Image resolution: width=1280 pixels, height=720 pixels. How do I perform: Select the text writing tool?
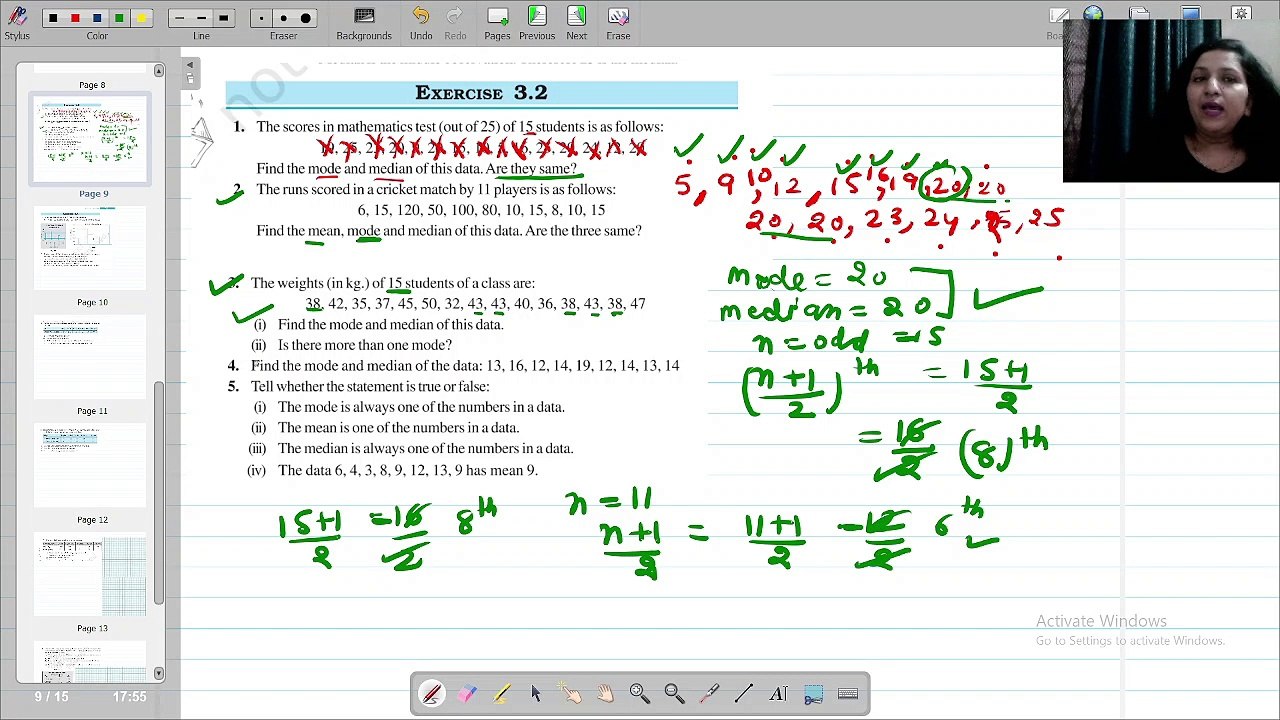point(778,694)
